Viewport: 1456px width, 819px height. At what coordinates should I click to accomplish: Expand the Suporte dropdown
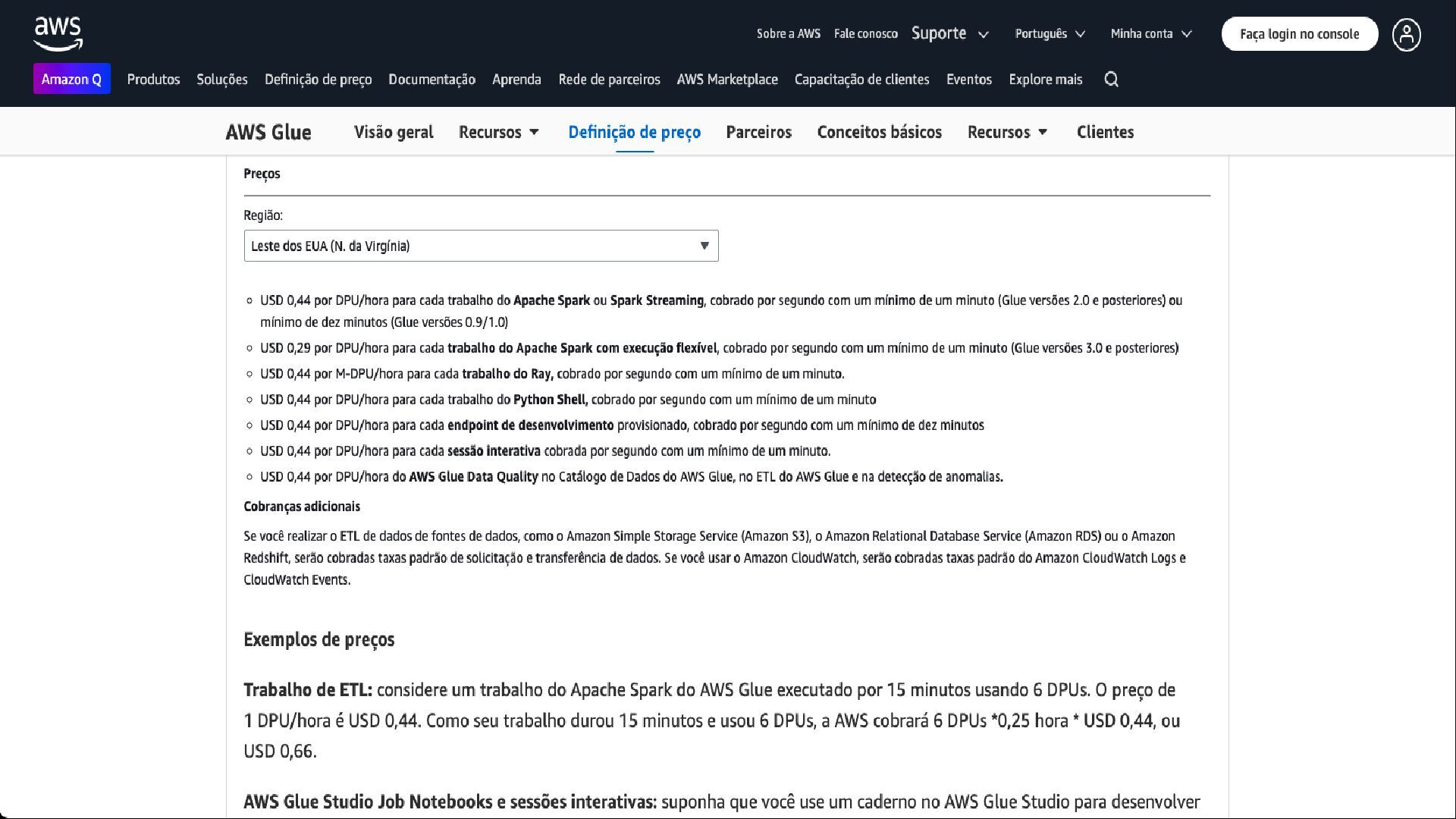(949, 33)
